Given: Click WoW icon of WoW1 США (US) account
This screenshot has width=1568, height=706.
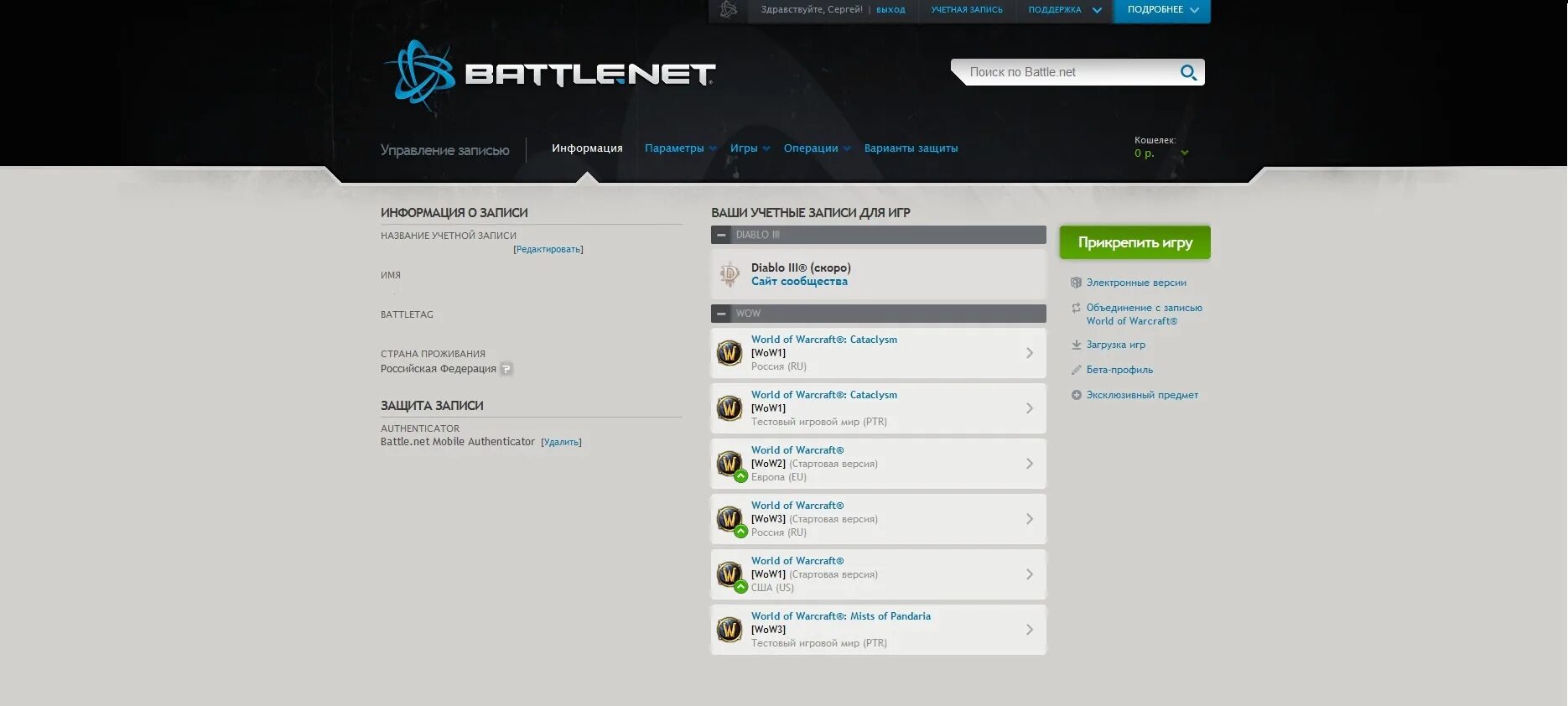Looking at the screenshot, I should click(729, 574).
